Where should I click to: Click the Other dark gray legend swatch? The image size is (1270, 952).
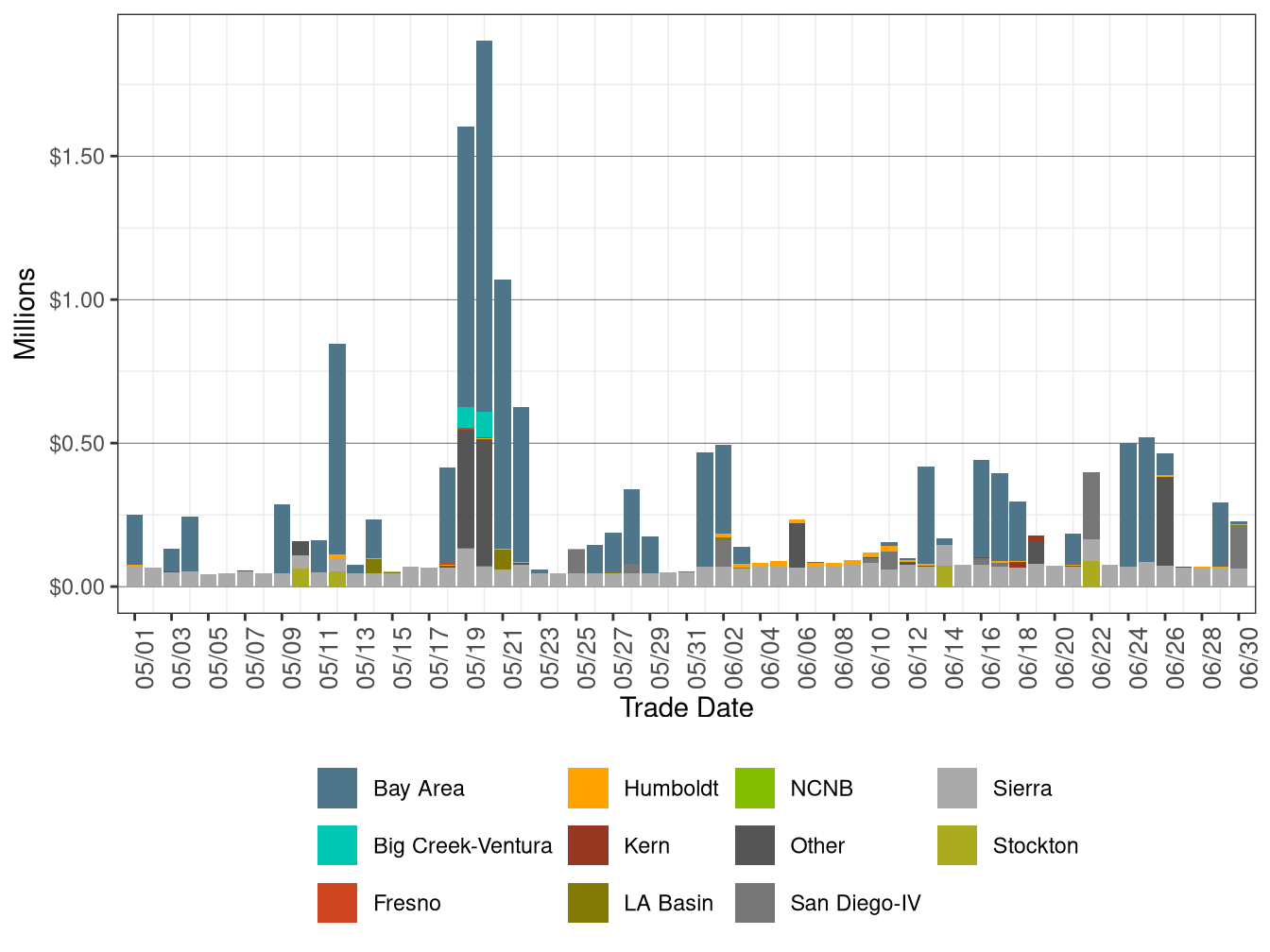click(x=755, y=845)
